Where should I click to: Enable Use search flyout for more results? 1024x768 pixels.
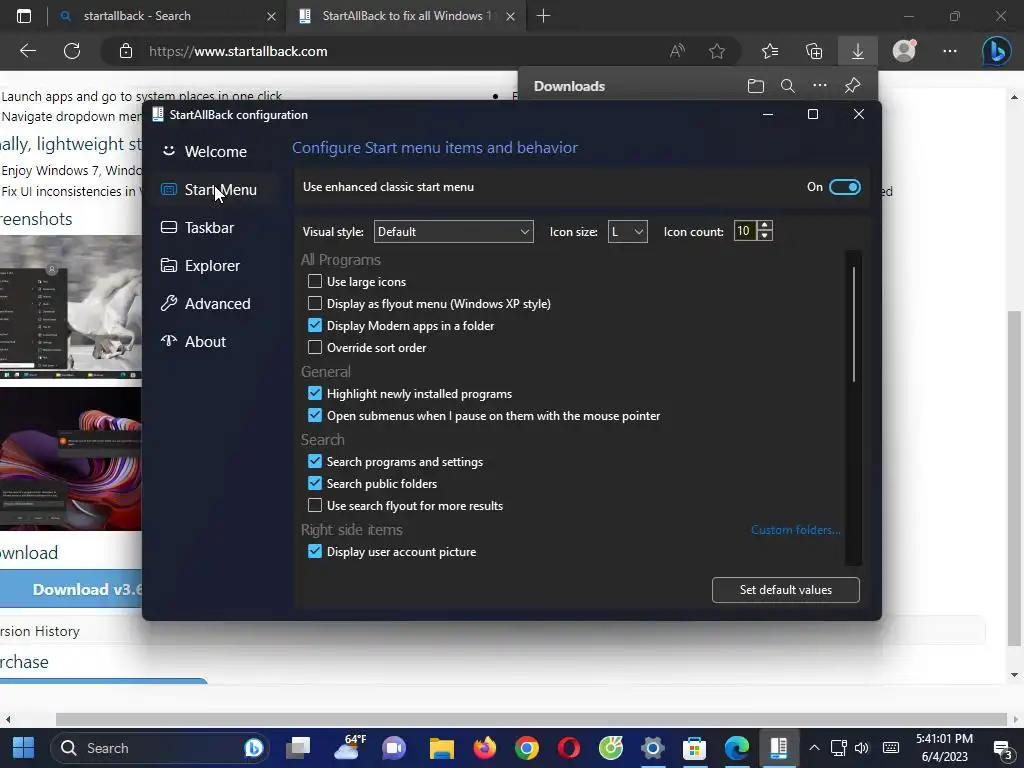[x=315, y=505]
